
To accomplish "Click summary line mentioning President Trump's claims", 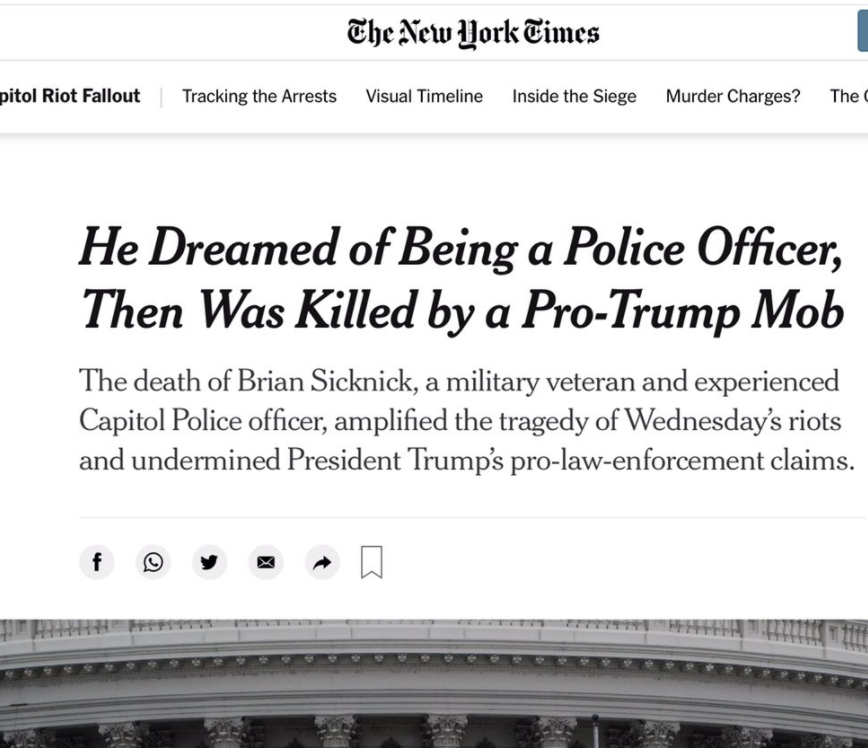I will pyautogui.click(x=467, y=460).
